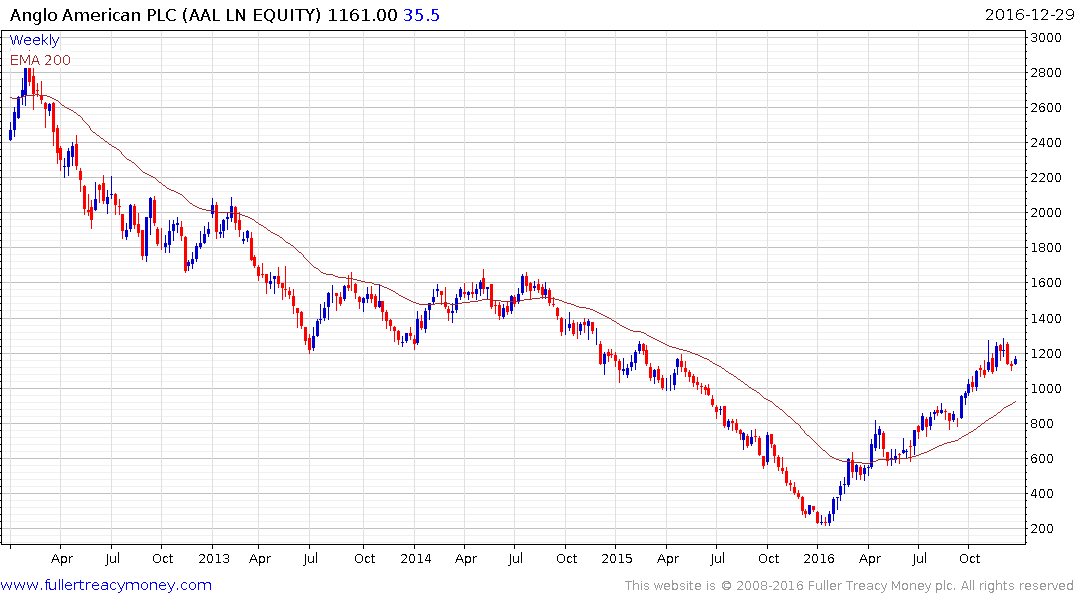The width and height of the screenshot is (1075, 600).
Task: Click the 1200 price axis label
Action: coord(1046,354)
